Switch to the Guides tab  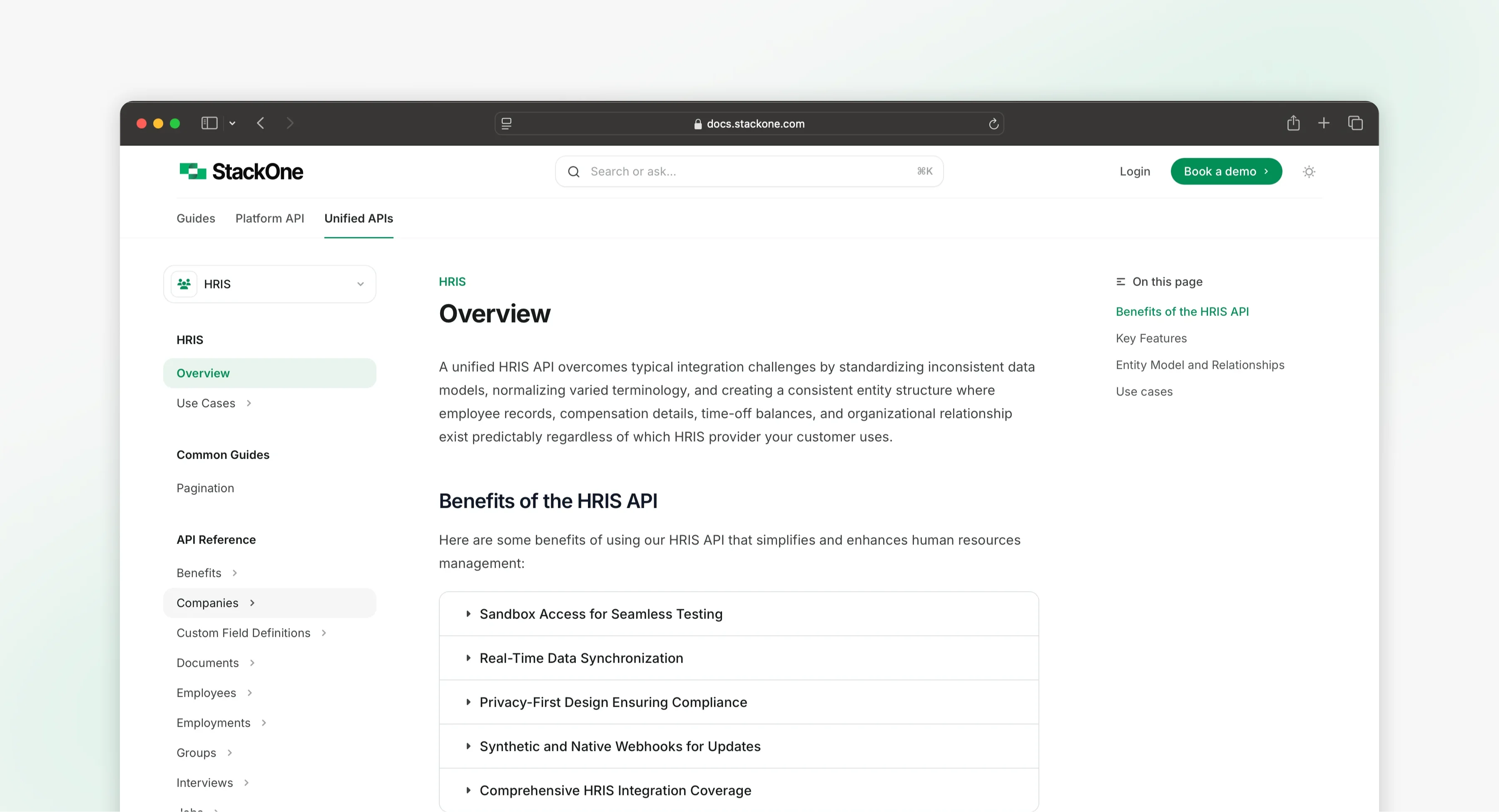point(196,218)
